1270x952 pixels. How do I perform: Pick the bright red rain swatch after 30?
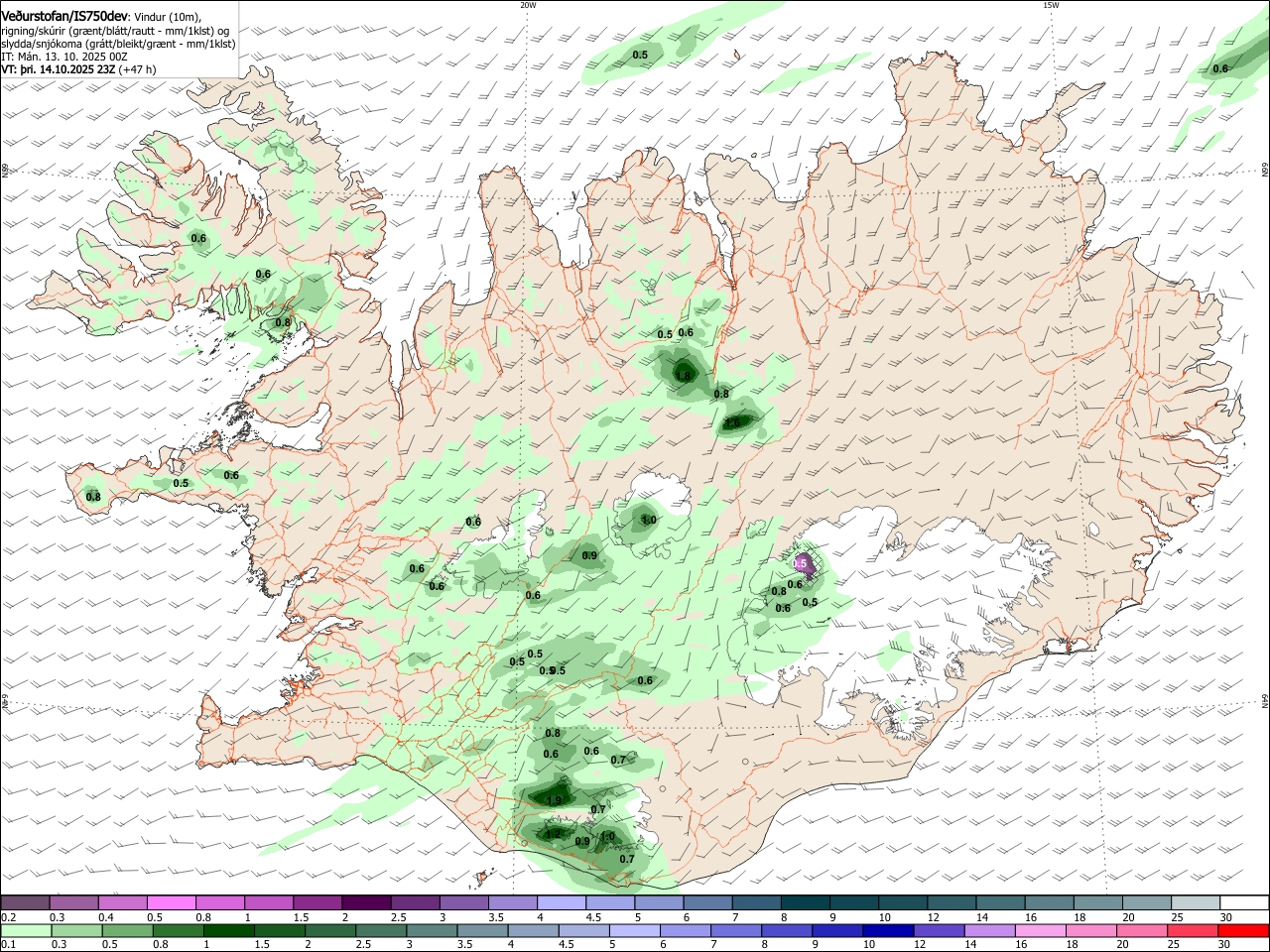[x=1244, y=931]
